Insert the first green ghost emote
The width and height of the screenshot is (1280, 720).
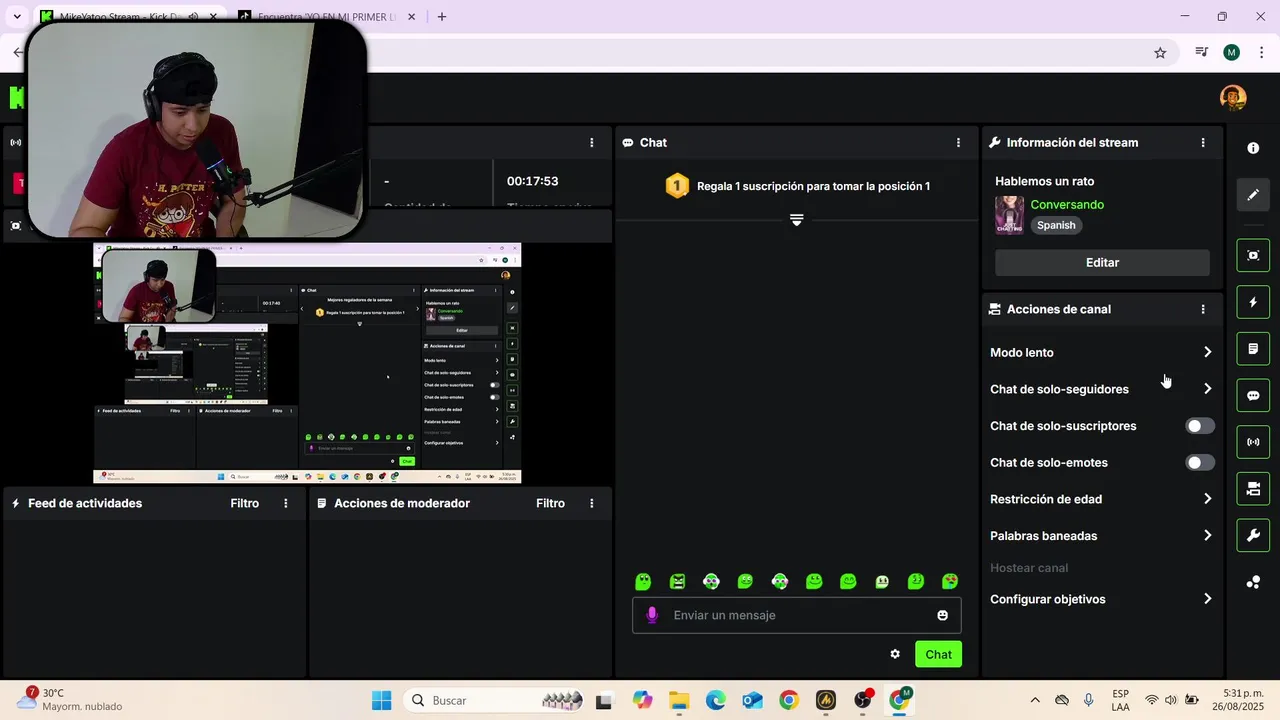(x=643, y=581)
